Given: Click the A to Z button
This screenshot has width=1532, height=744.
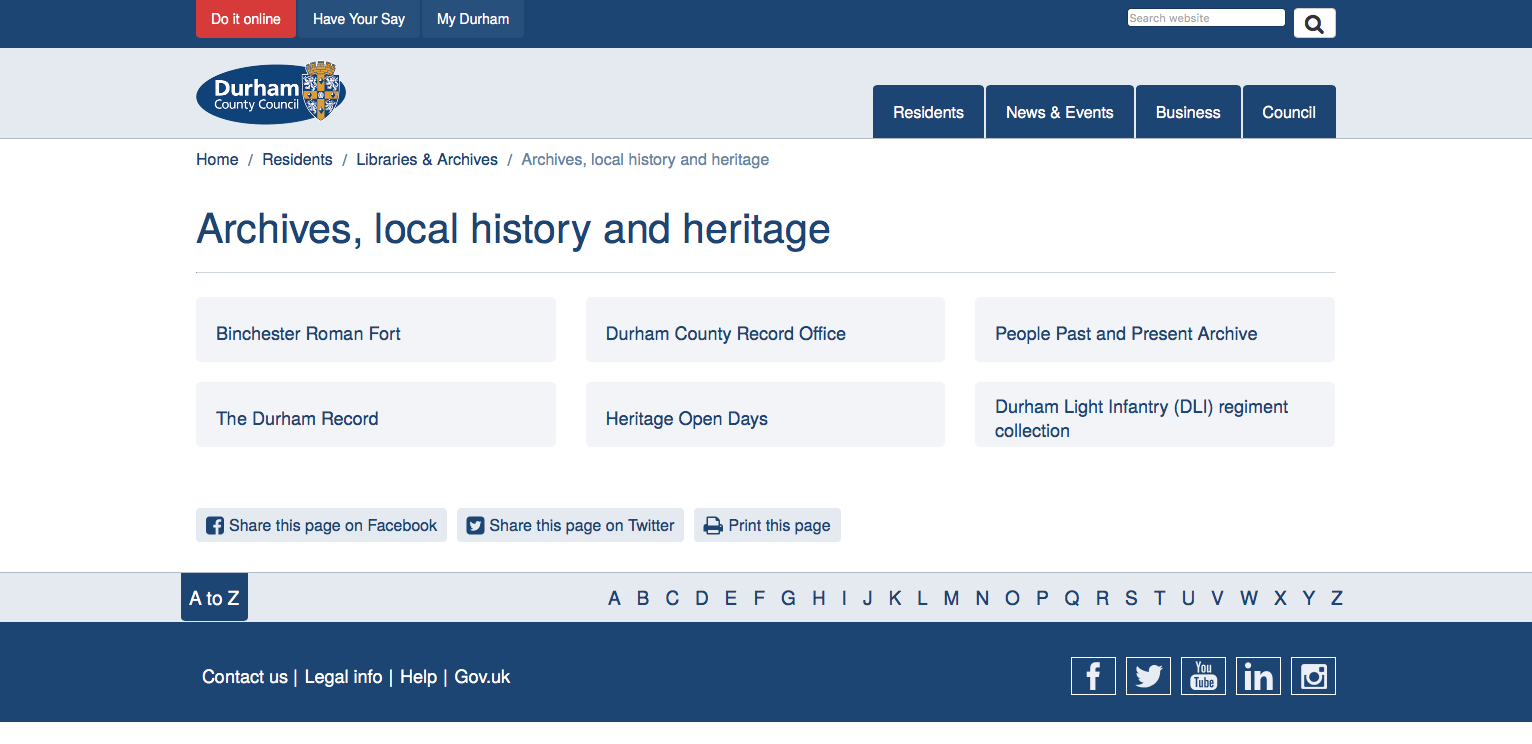Looking at the screenshot, I should click(x=214, y=597).
